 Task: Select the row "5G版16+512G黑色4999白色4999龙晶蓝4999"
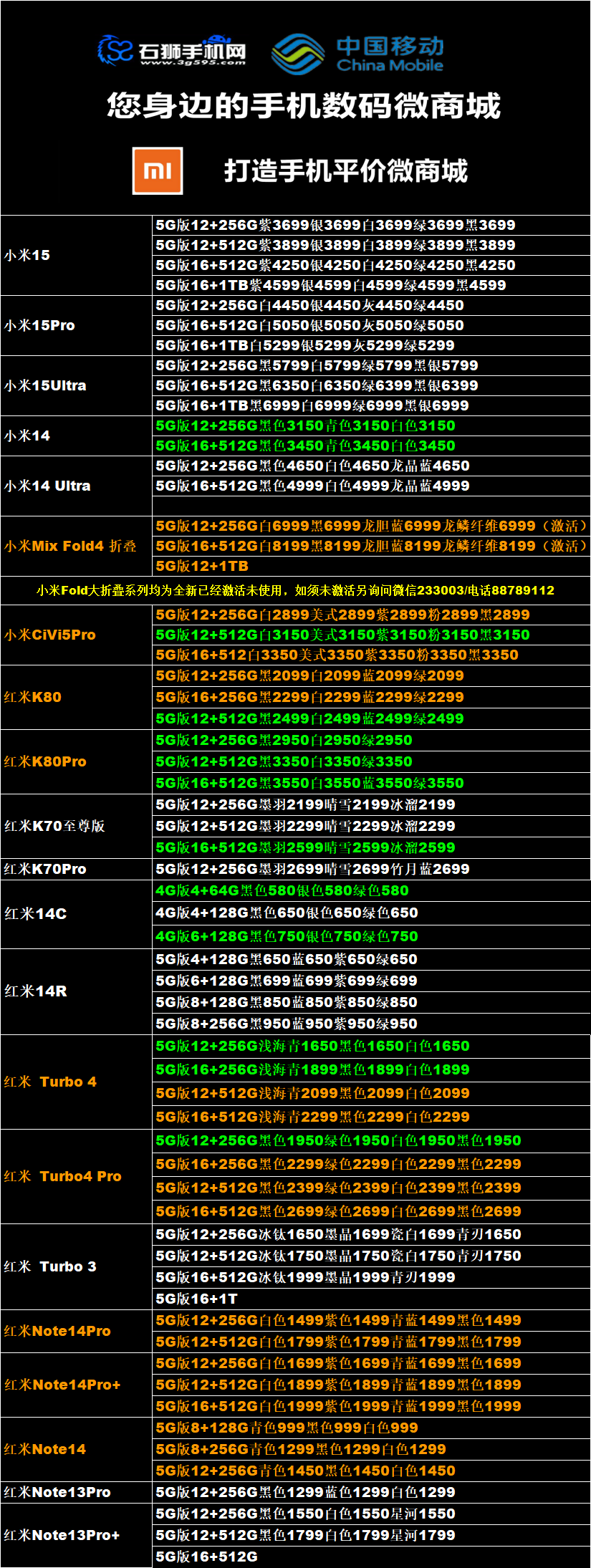pos(372,486)
